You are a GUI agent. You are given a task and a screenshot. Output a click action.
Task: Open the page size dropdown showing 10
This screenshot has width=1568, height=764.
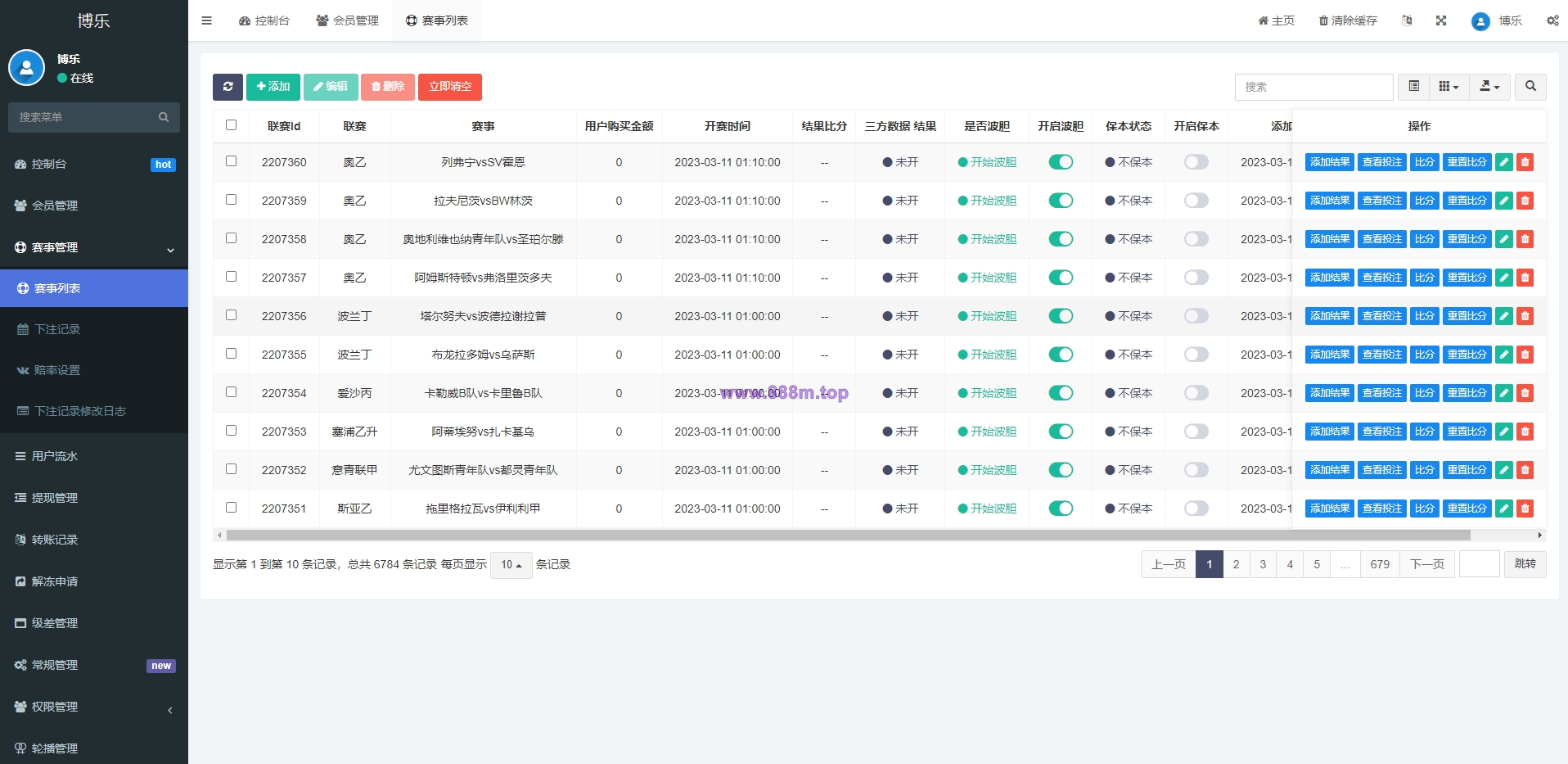click(x=511, y=564)
